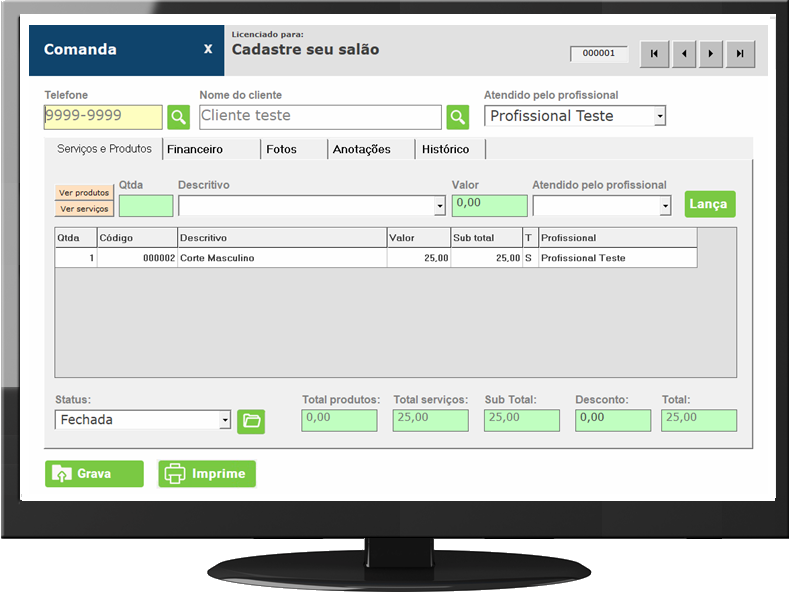Go to the first record navigation button
The width and height of the screenshot is (789, 594).
click(x=654, y=54)
